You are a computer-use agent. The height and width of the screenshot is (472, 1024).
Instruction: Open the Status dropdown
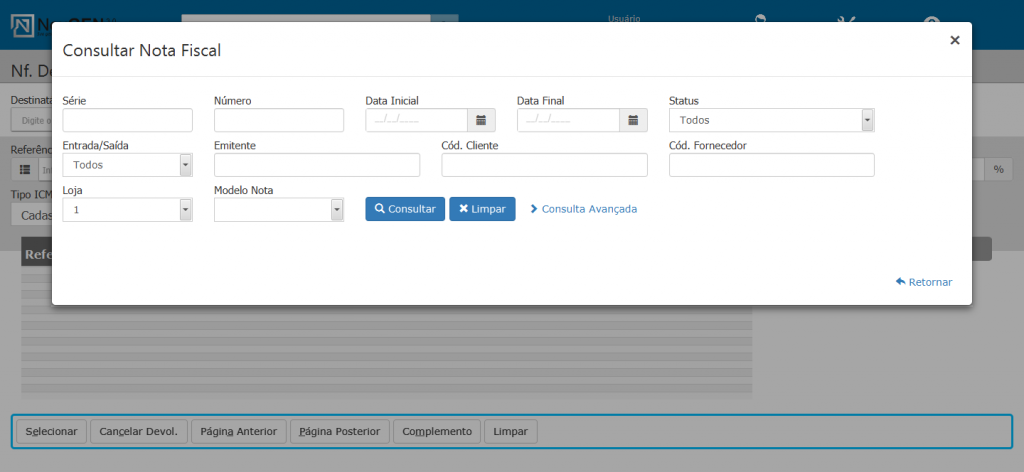771,120
